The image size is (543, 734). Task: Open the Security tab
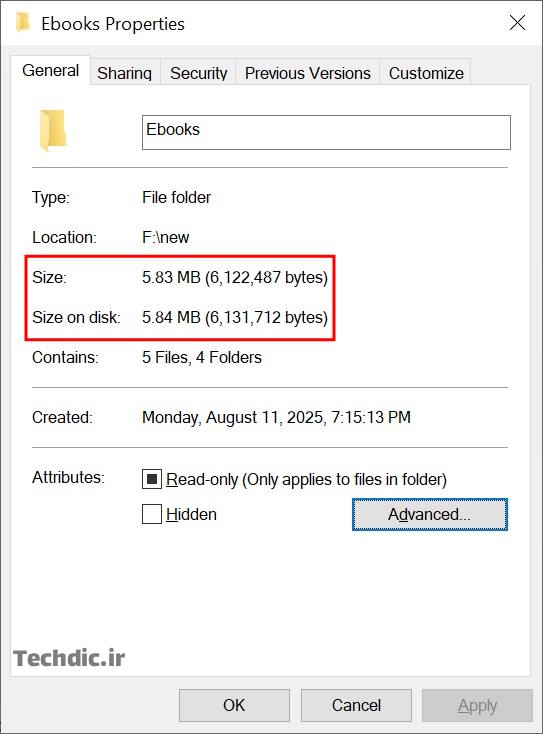198,73
